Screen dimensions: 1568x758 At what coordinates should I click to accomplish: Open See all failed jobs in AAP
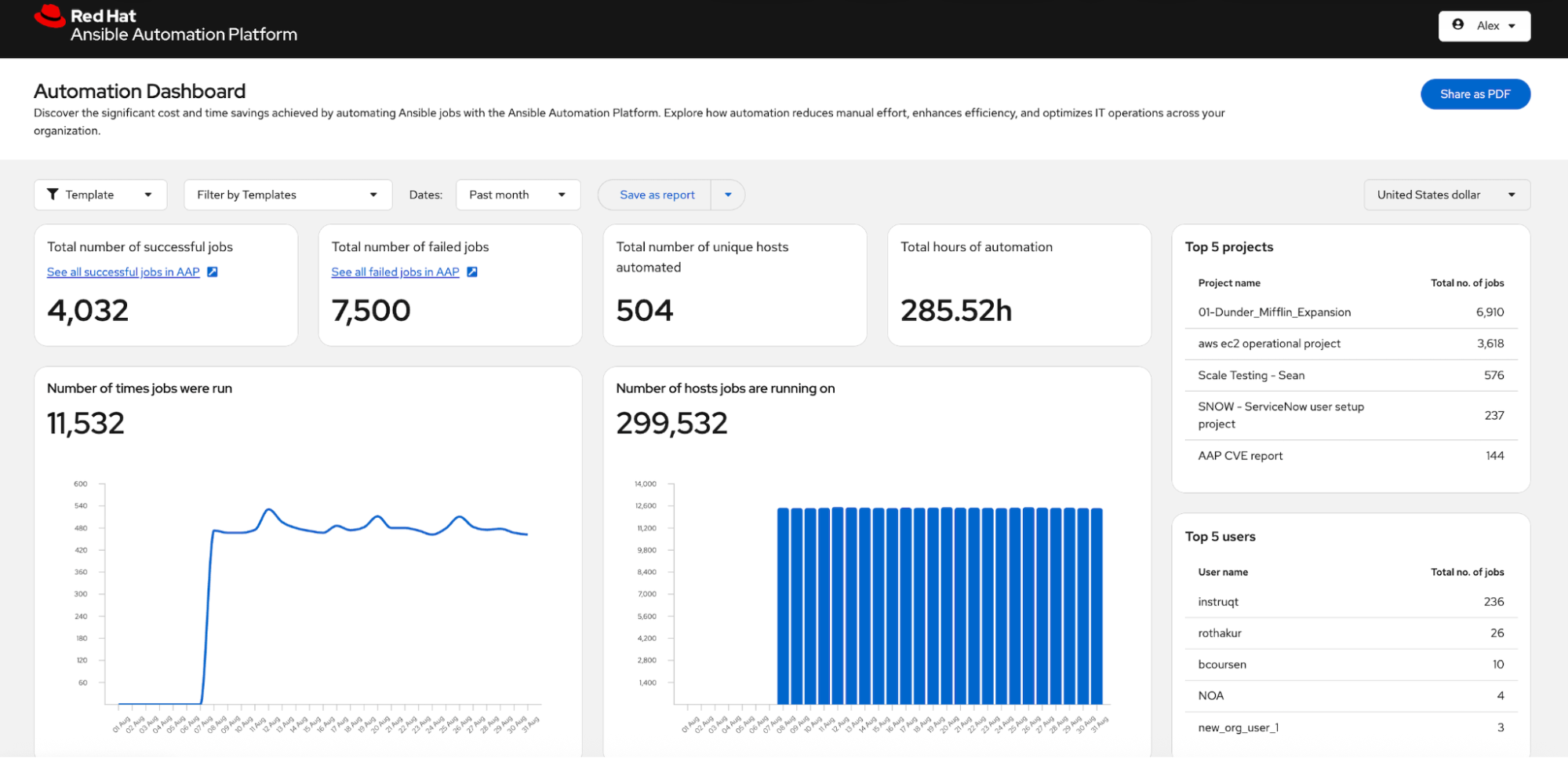click(395, 272)
